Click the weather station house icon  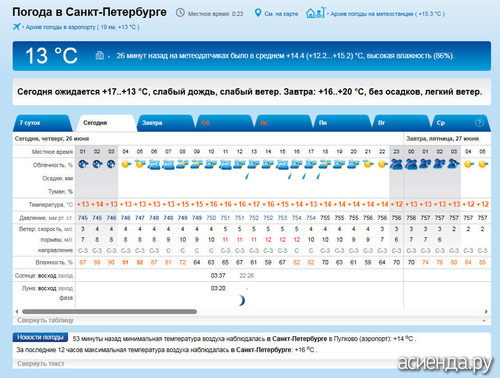pos(315,13)
